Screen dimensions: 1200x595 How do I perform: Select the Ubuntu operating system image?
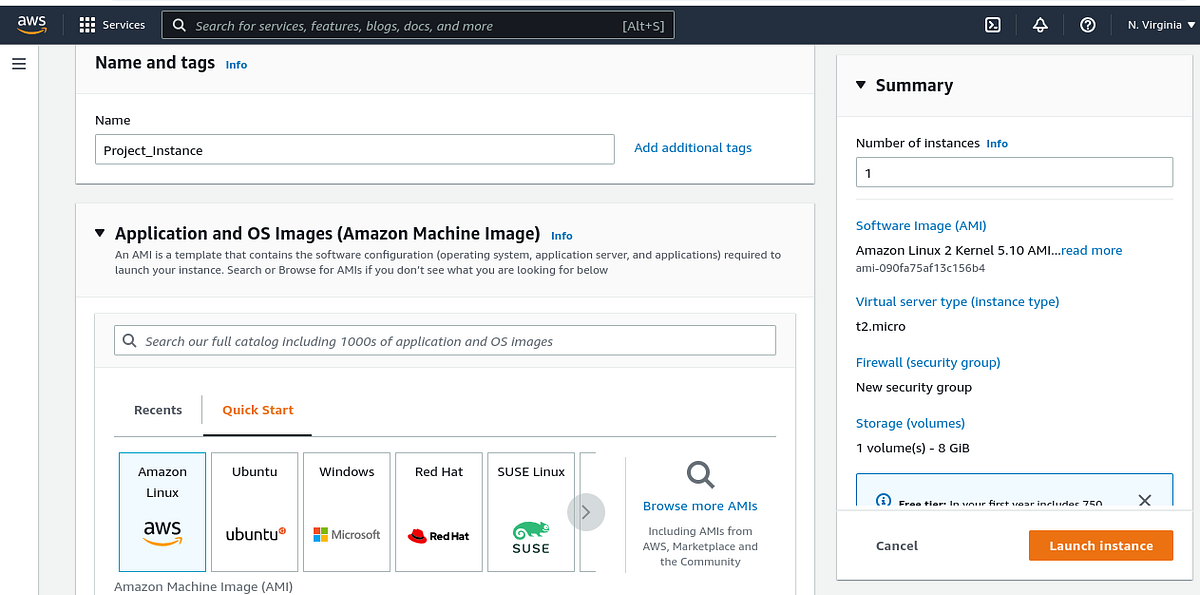coord(254,511)
